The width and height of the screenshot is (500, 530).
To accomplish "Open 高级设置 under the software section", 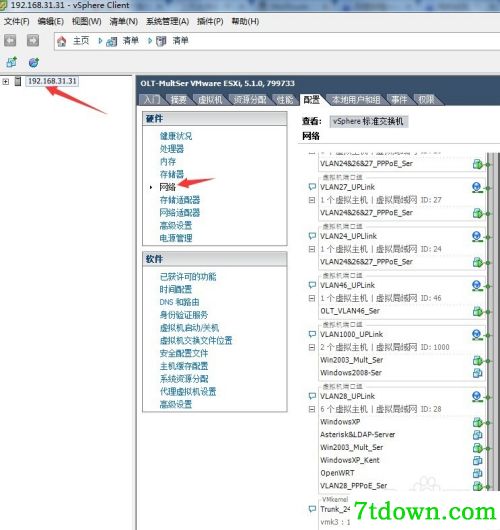I will pos(176,405).
